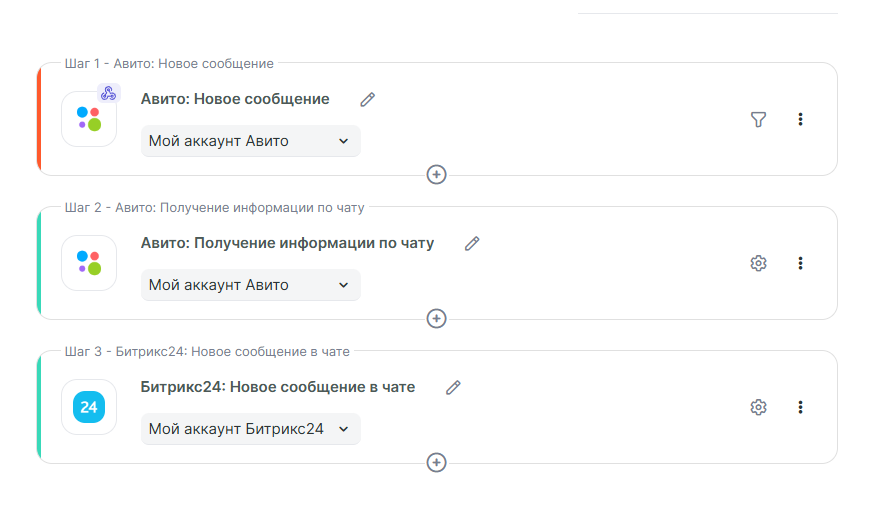Click the webhook badge on step 1's Avito icon
Image resolution: width=872 pixels, height=511 pixels.
point(108,94)
